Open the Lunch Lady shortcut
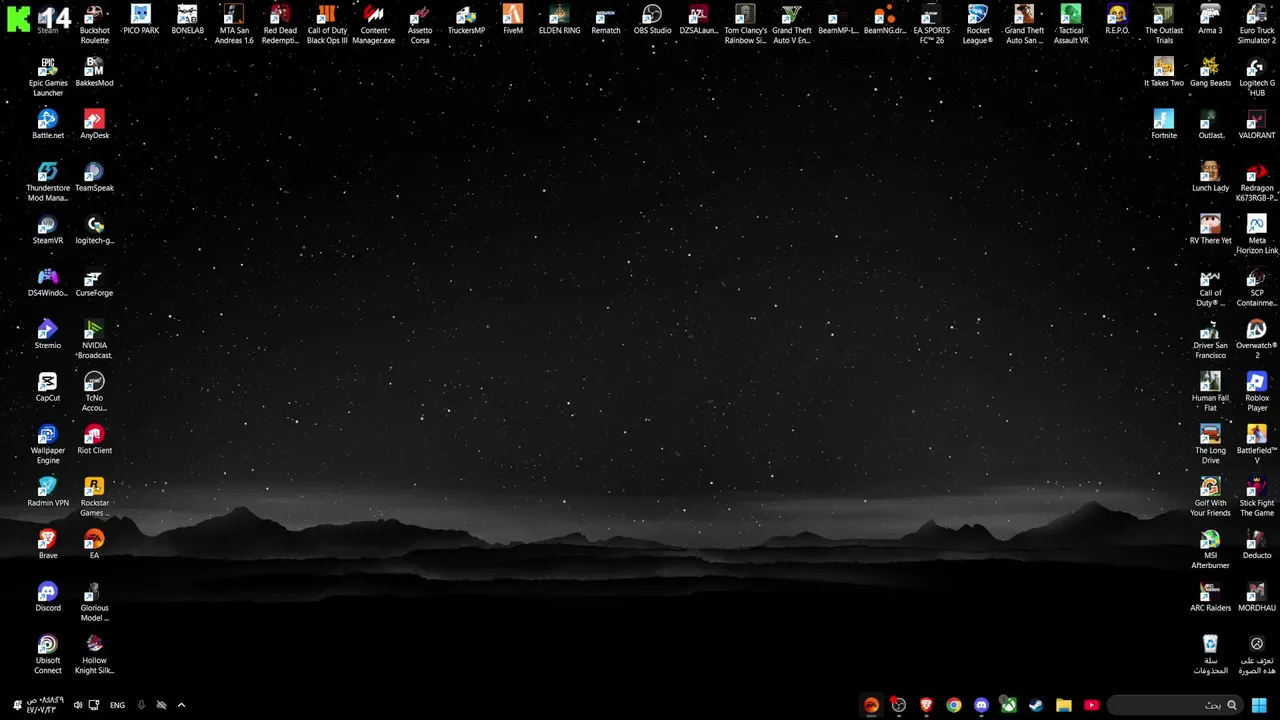The image size is (1280, 720). click(x=1210, y=177)
